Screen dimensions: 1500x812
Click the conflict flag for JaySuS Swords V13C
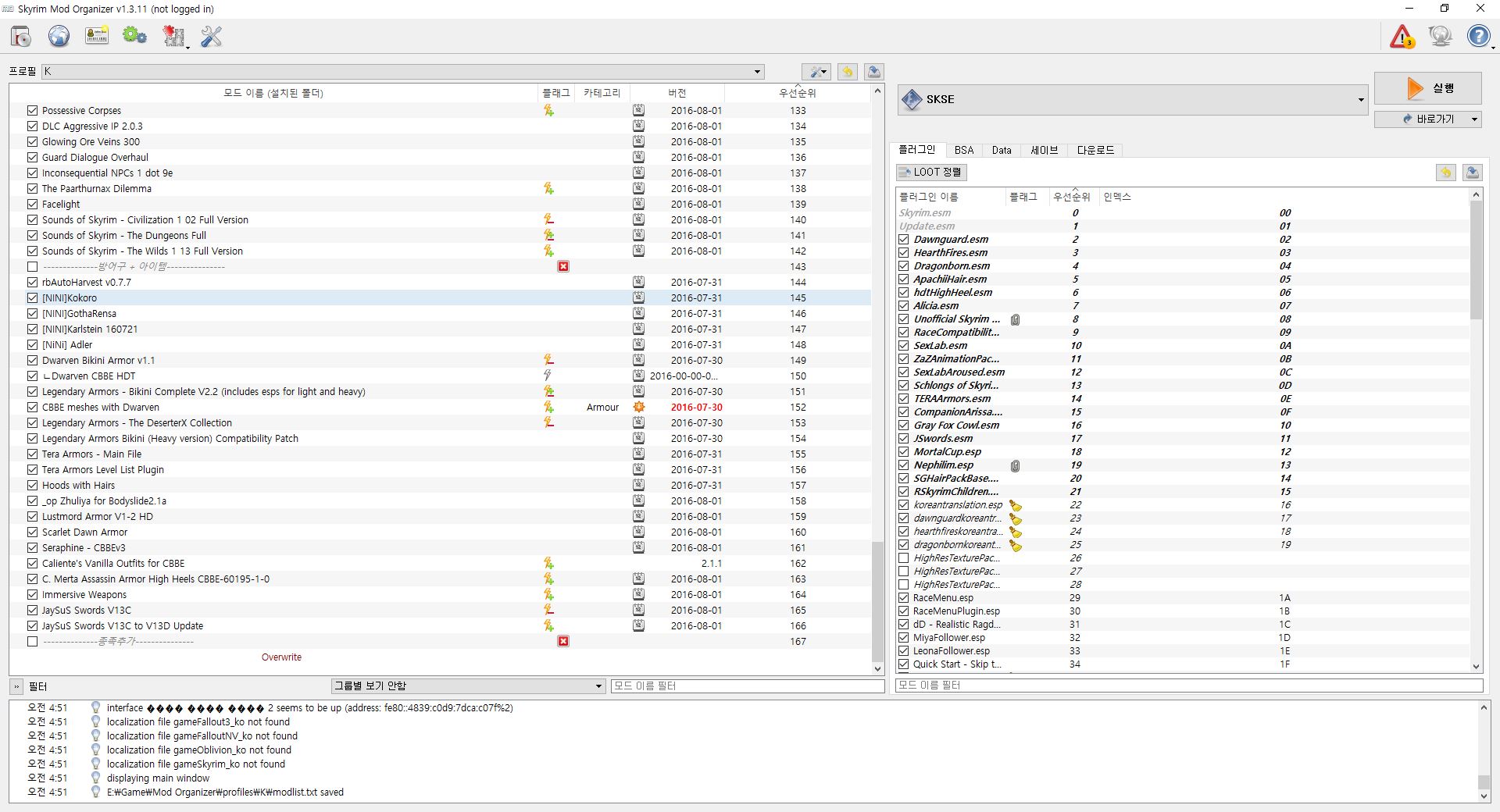pos(548,610)
